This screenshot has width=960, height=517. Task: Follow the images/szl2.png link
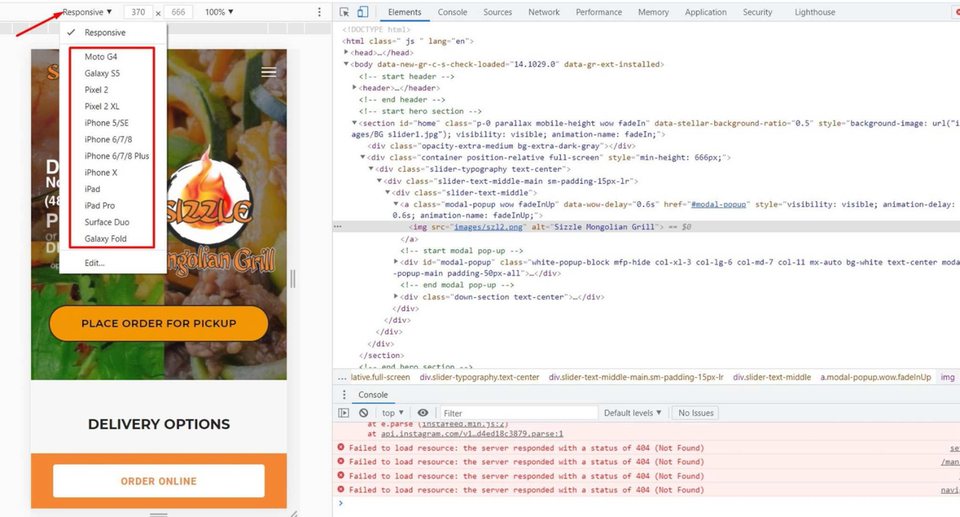click(x=488, y=227)
